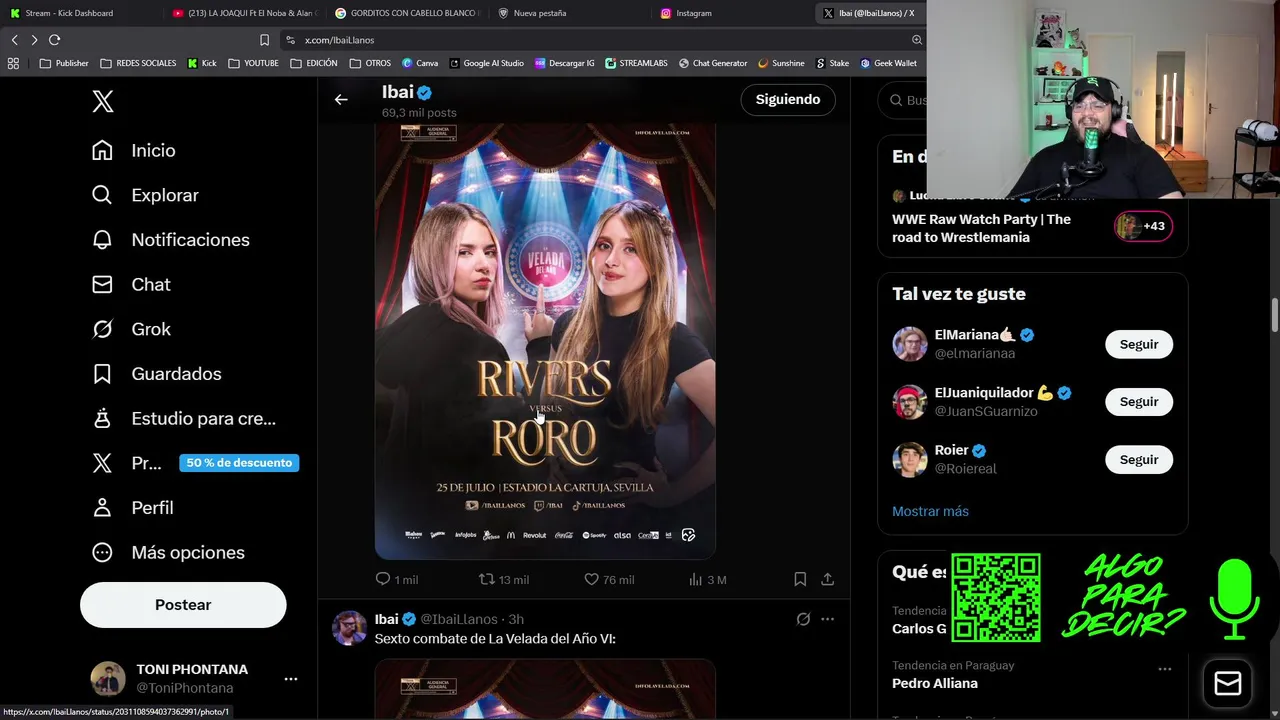The image size is (1280, 720).
Task: Follow Roier with Seguir button
Action: pos(1138,460)
